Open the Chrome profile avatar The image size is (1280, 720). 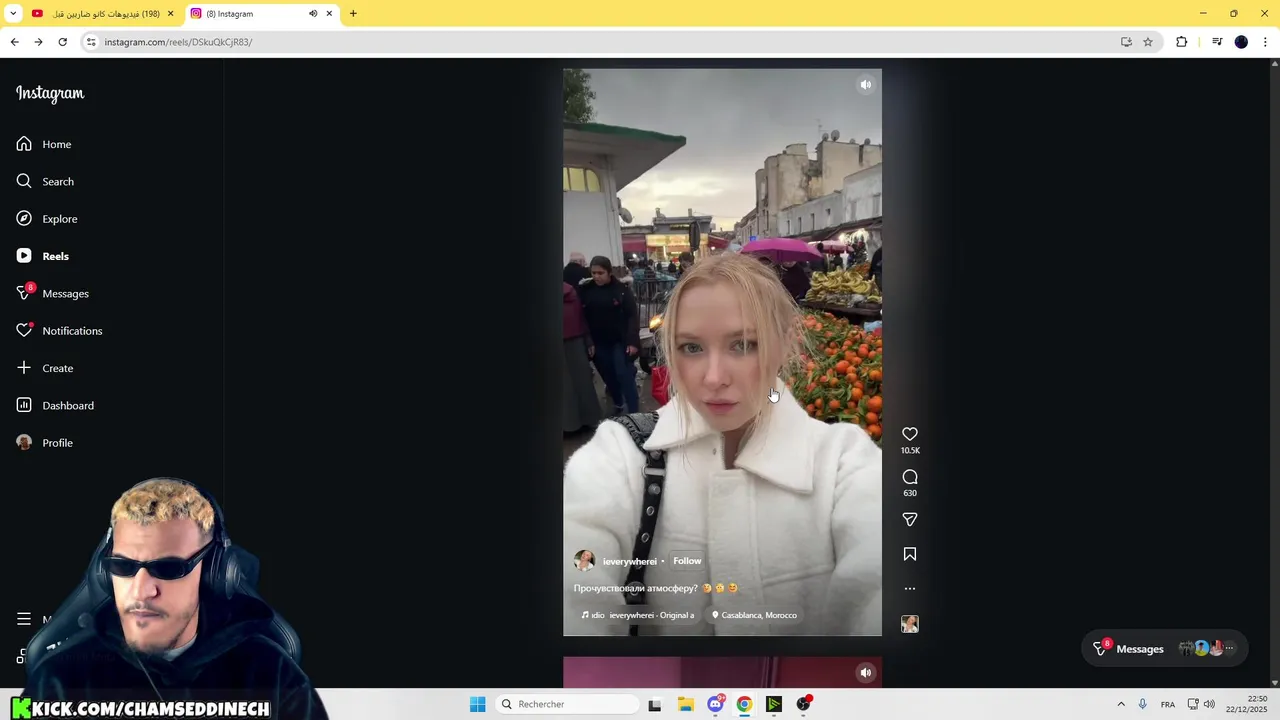[1241, 42]
